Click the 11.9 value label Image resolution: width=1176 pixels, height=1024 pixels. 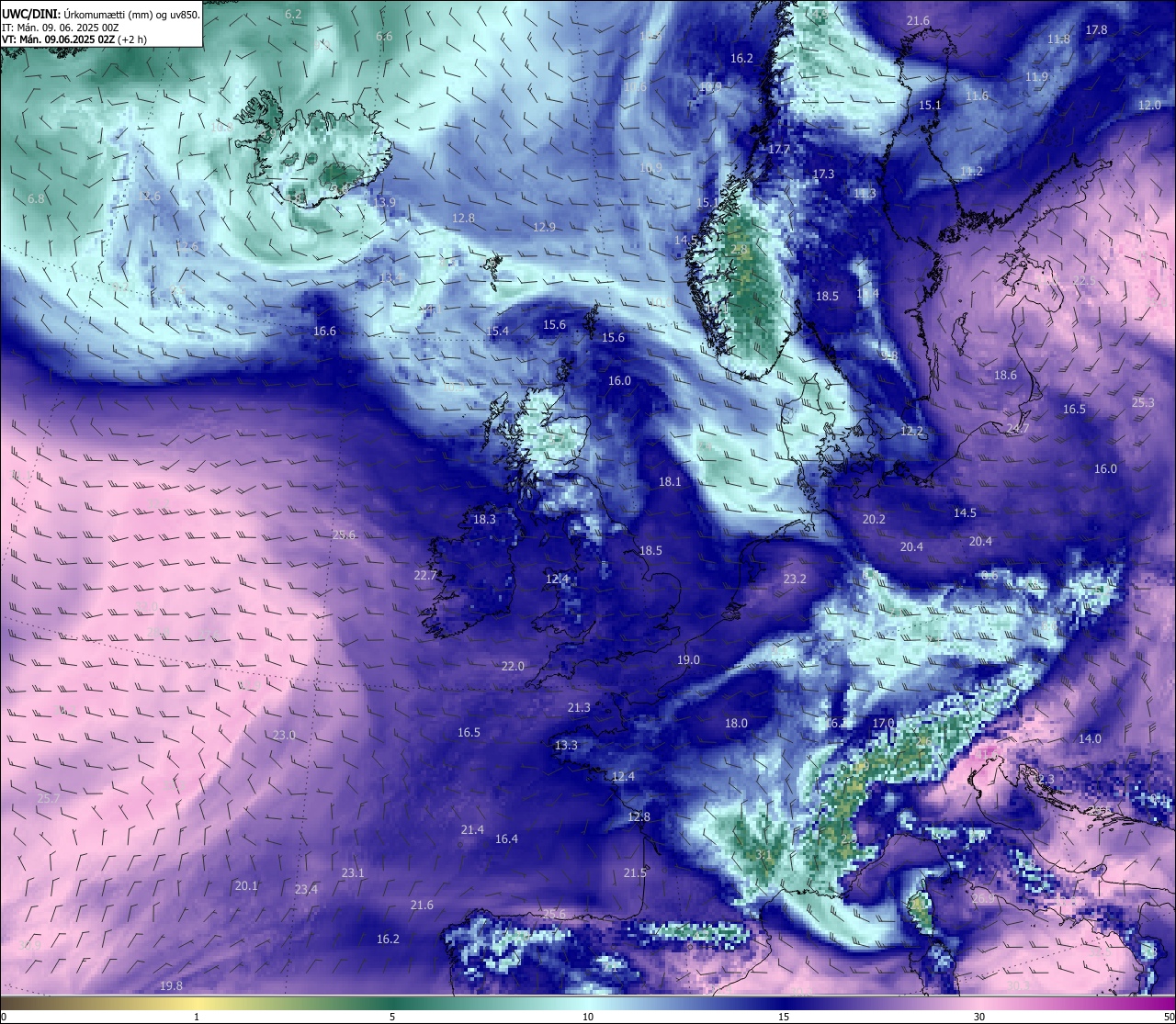tap(1036, 77)
